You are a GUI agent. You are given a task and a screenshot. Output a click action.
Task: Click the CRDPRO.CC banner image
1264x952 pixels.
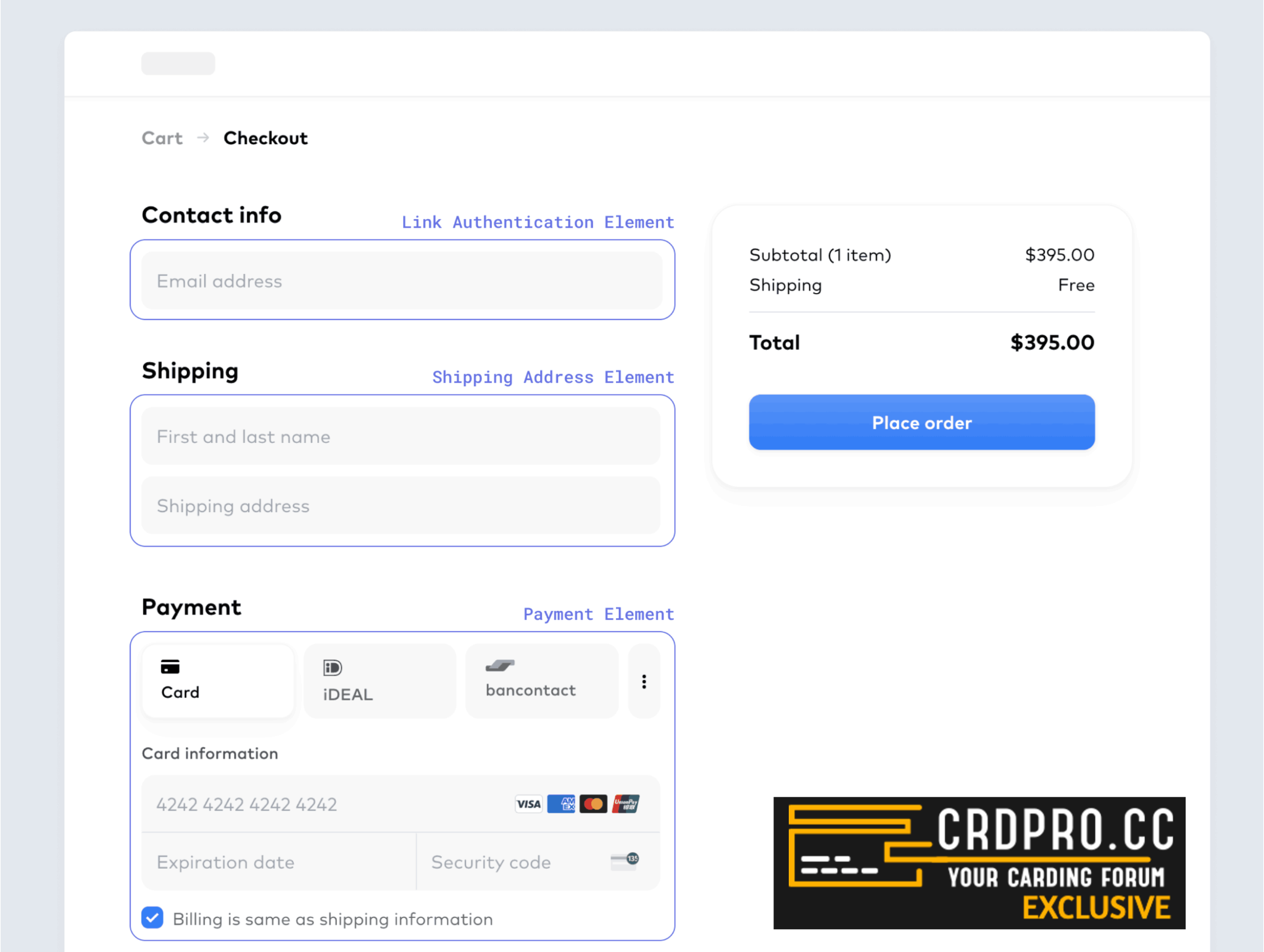click(979, 863)
